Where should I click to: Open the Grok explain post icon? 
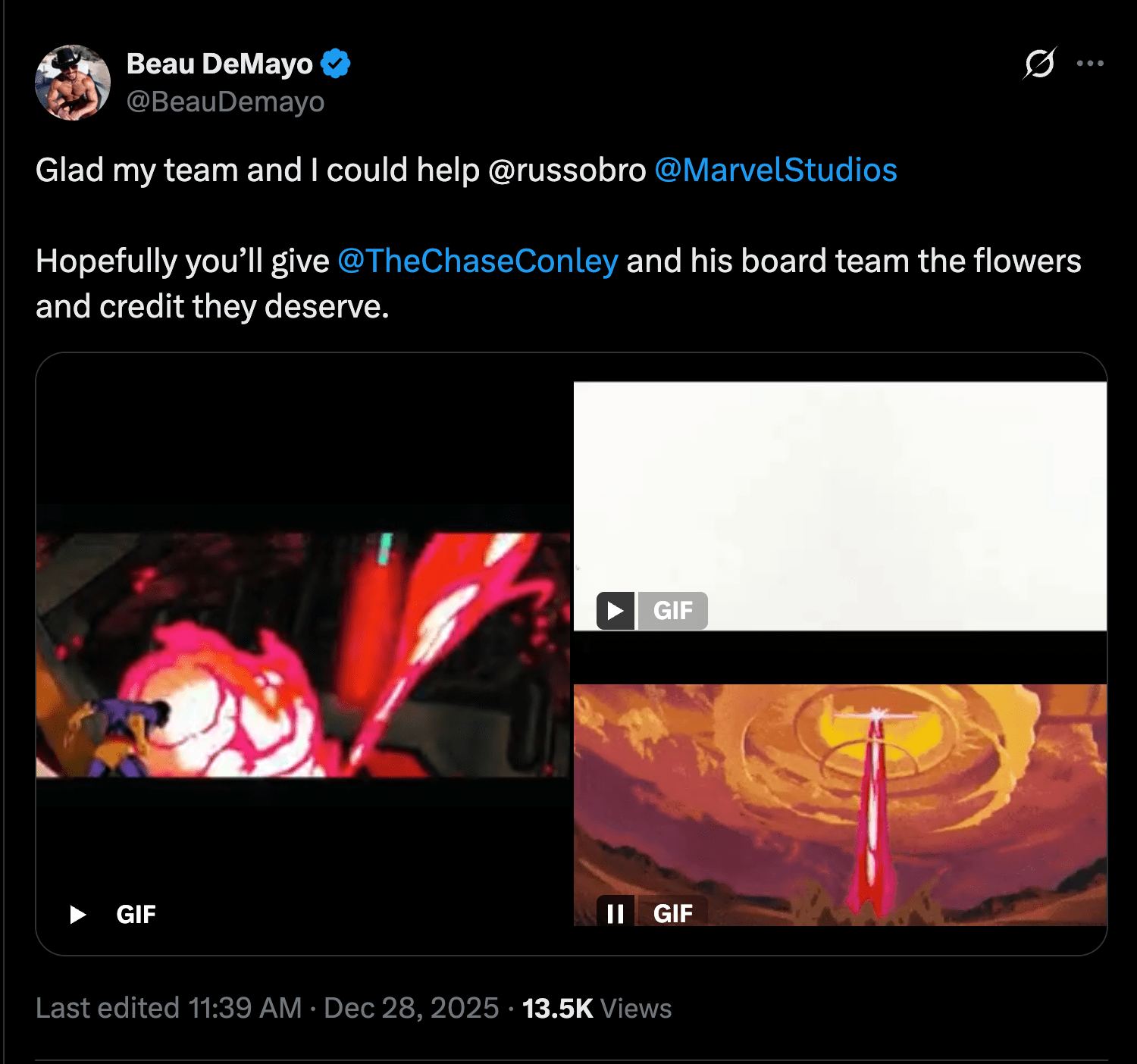click(x=1039, y=64)
